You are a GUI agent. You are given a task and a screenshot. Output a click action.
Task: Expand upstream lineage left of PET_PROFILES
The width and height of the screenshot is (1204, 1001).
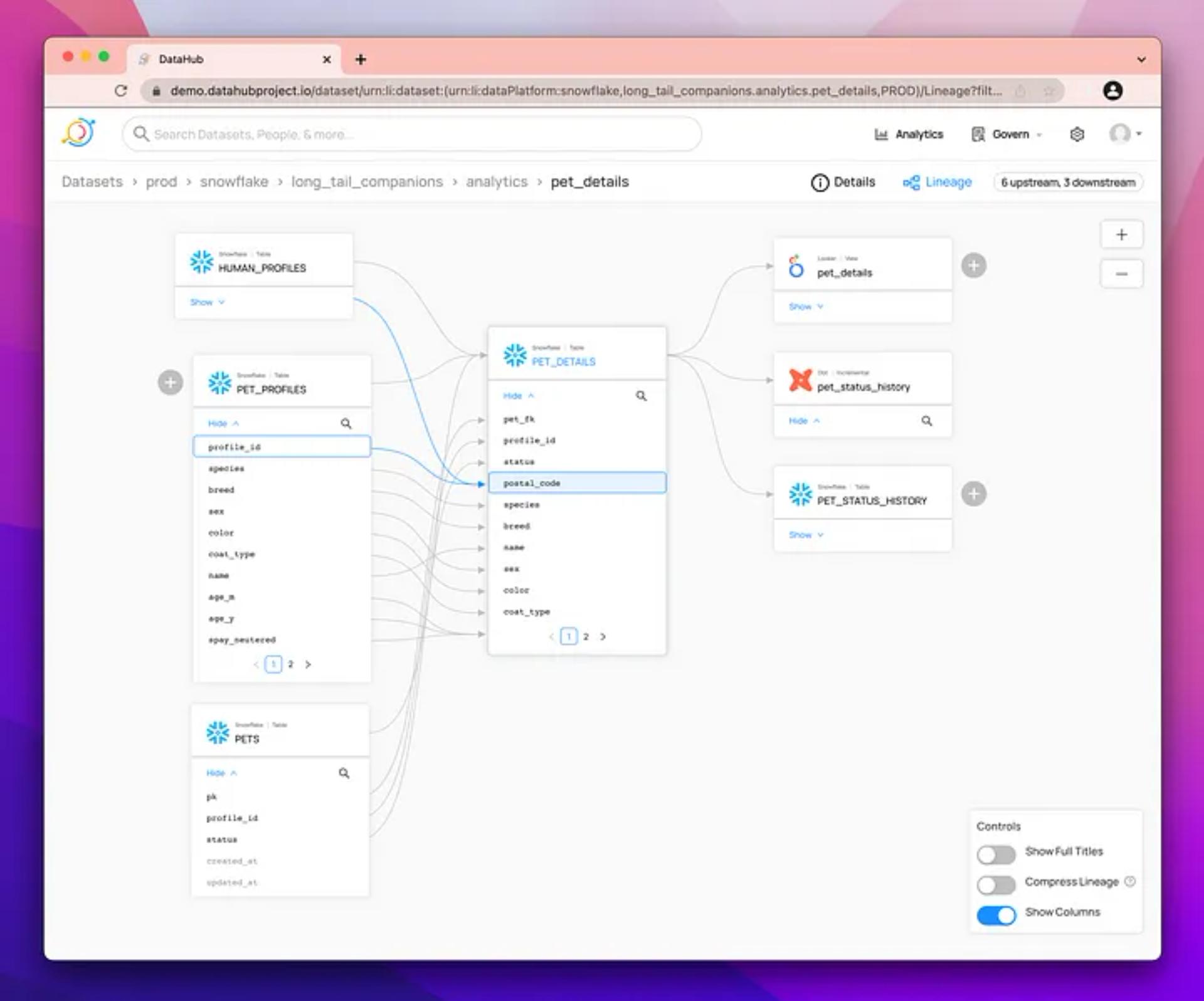click(170, 382)
